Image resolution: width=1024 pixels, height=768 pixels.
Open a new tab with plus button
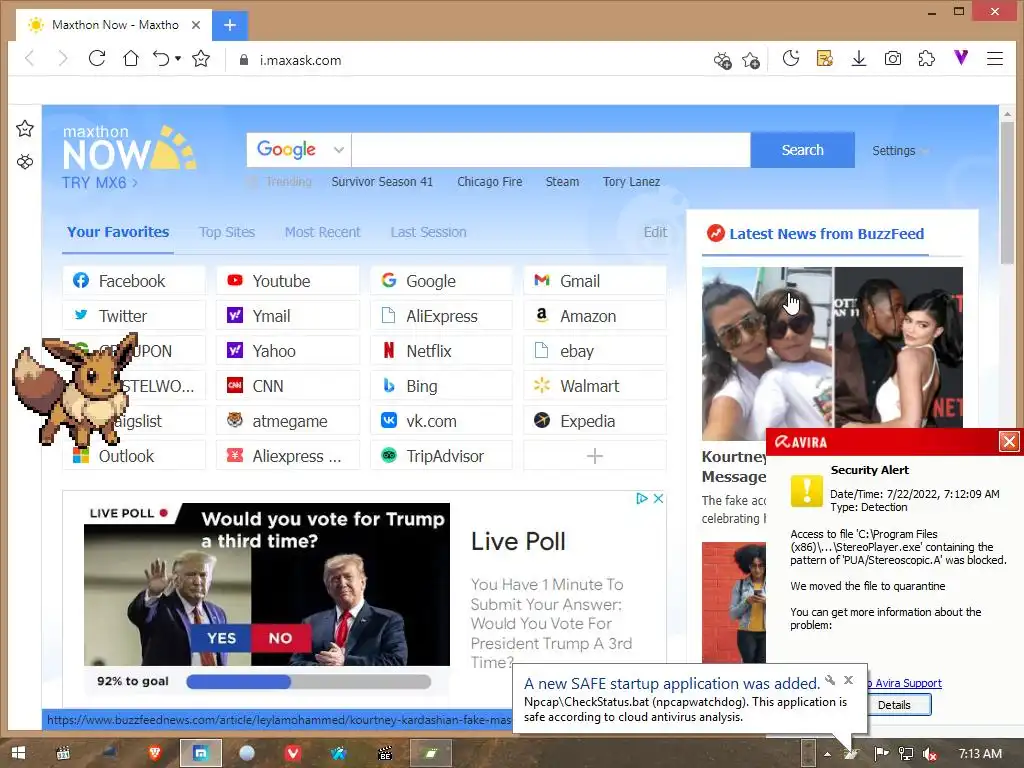(x=230, y=25)
